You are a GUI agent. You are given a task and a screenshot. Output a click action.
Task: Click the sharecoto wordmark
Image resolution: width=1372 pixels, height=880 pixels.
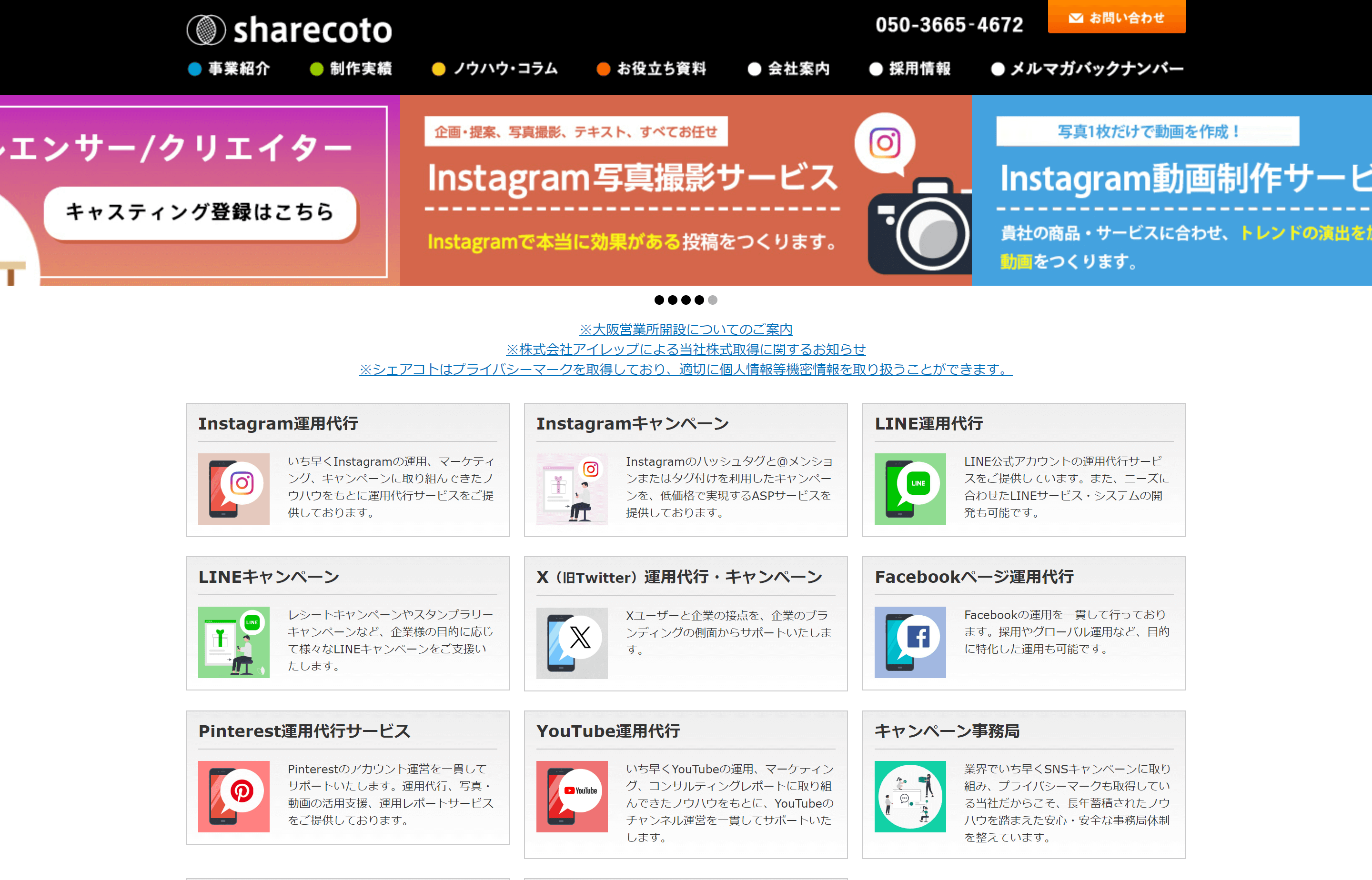pyautogui.click(x=313, y=30)
